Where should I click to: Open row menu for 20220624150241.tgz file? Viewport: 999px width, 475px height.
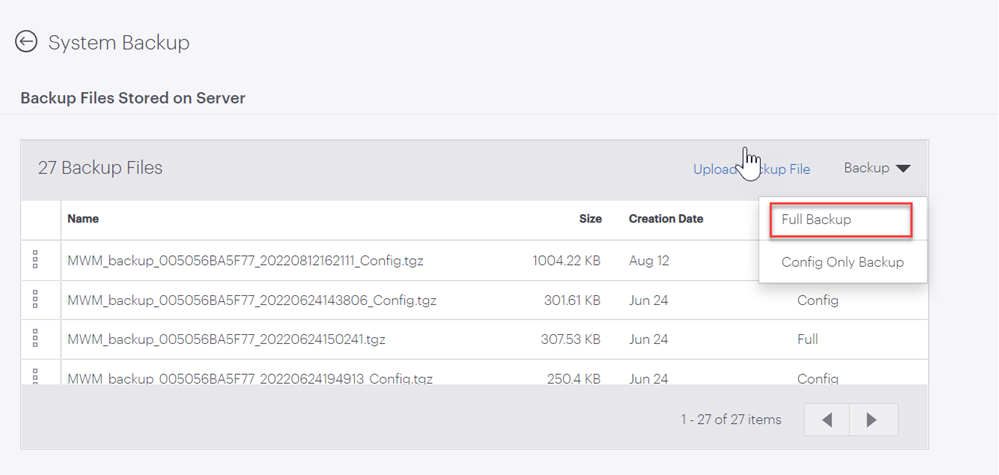click(x=35, y=339)
